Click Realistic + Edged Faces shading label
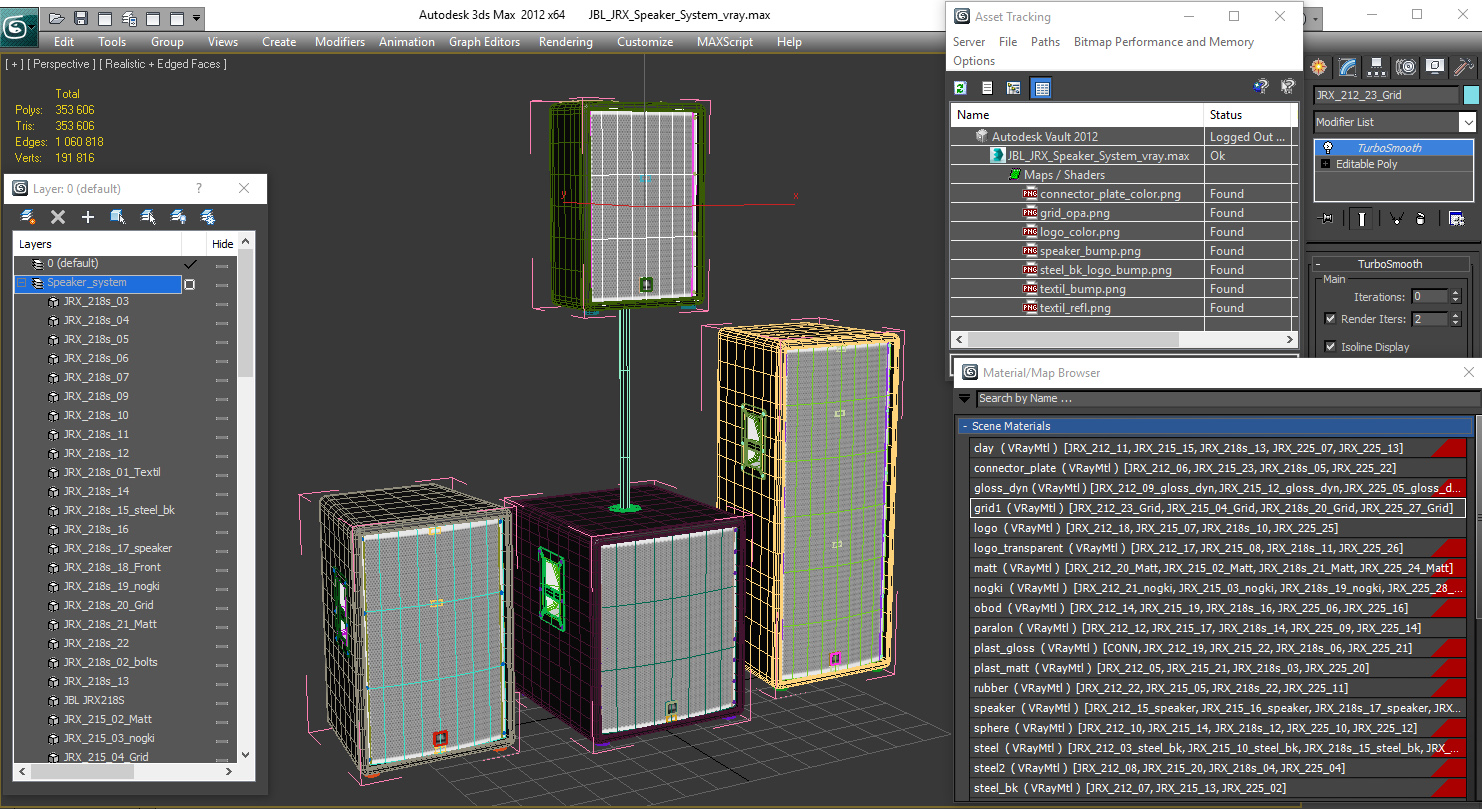The height and width of the screenshot is (810, 1482). coord(163,64)
